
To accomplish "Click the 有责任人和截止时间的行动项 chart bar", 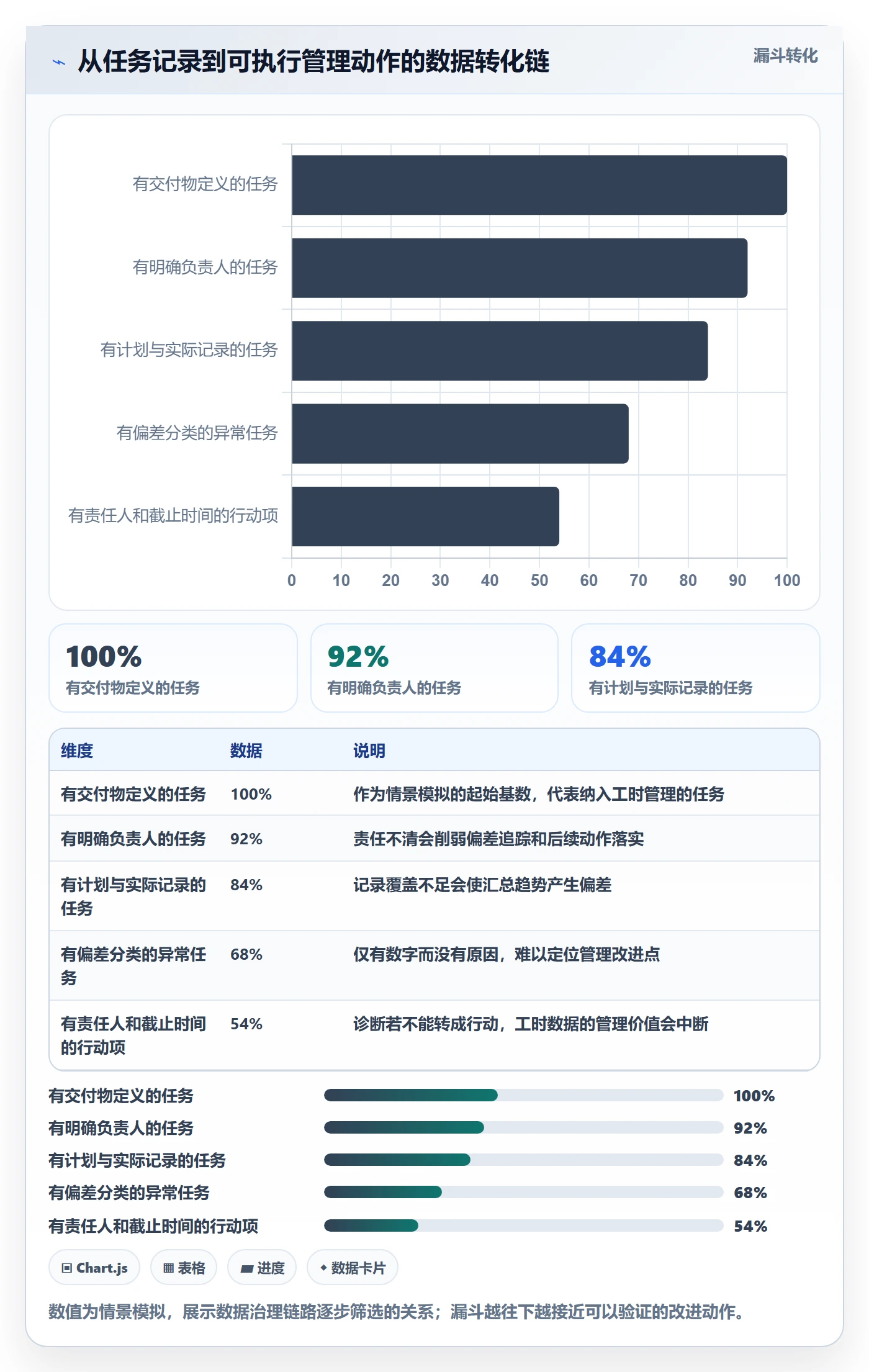I will [x=425, y=517].
